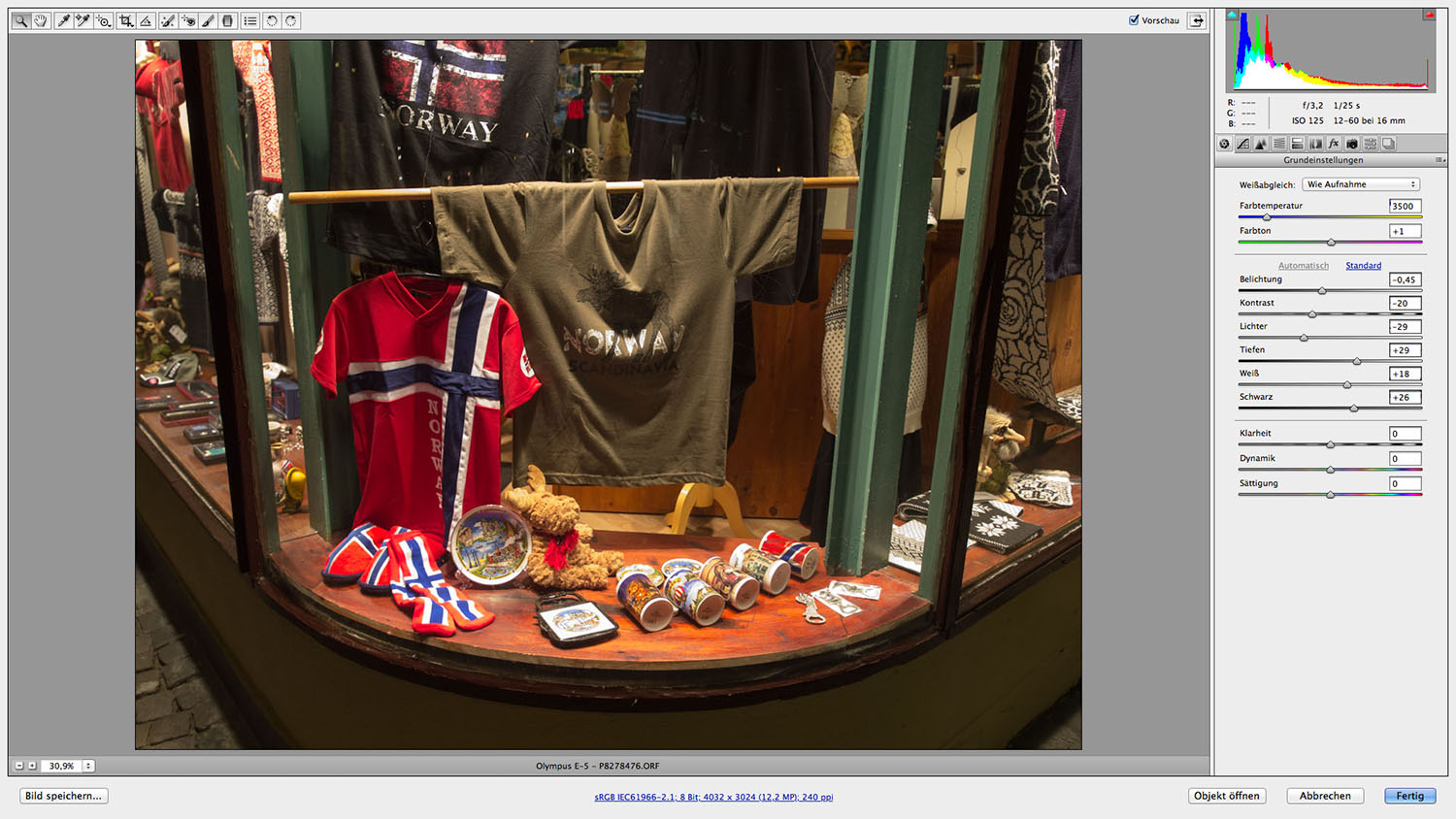Image resolution: width=1456 pixels, height=819 pixels.
Task: Click the Sättigung slider handle
Action: pyautogui.click(x=1331, y=495)
